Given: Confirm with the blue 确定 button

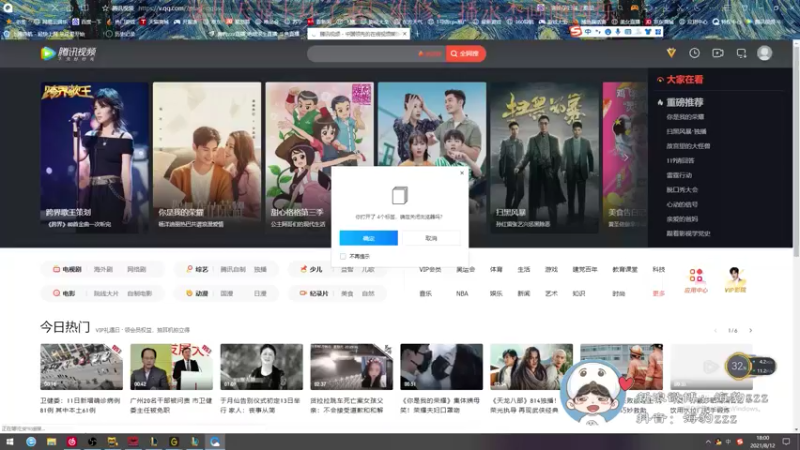Looking at the screenshot, I should click(x=368, y=238).
